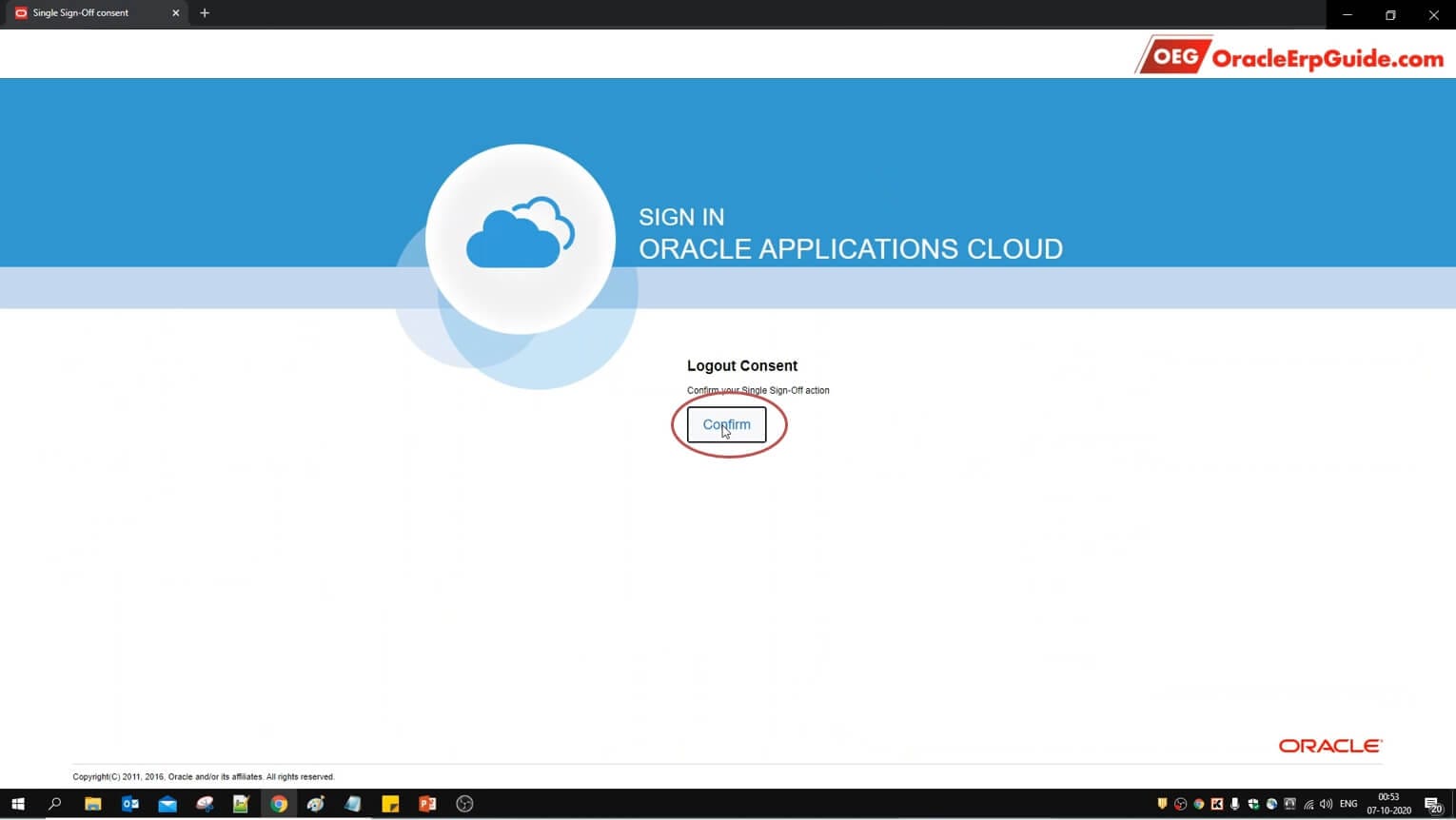Click the 'ORACLE APPLICATIONS CLOUD' banner text
This screenshot has width=1456, height=820.
(x=851, y=248)
